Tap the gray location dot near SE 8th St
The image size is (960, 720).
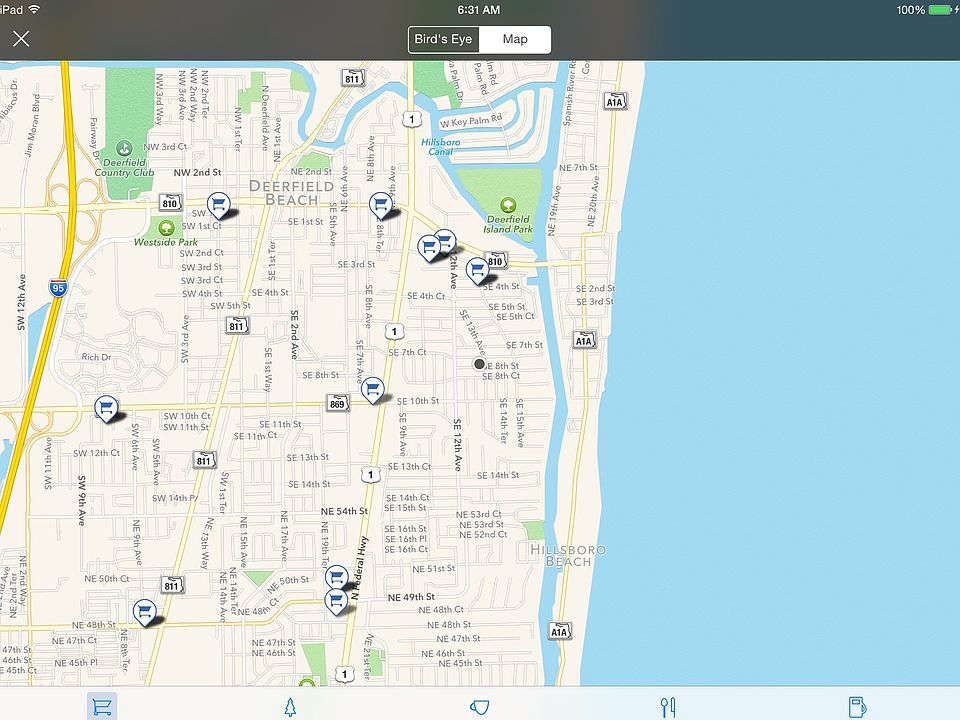479,364
